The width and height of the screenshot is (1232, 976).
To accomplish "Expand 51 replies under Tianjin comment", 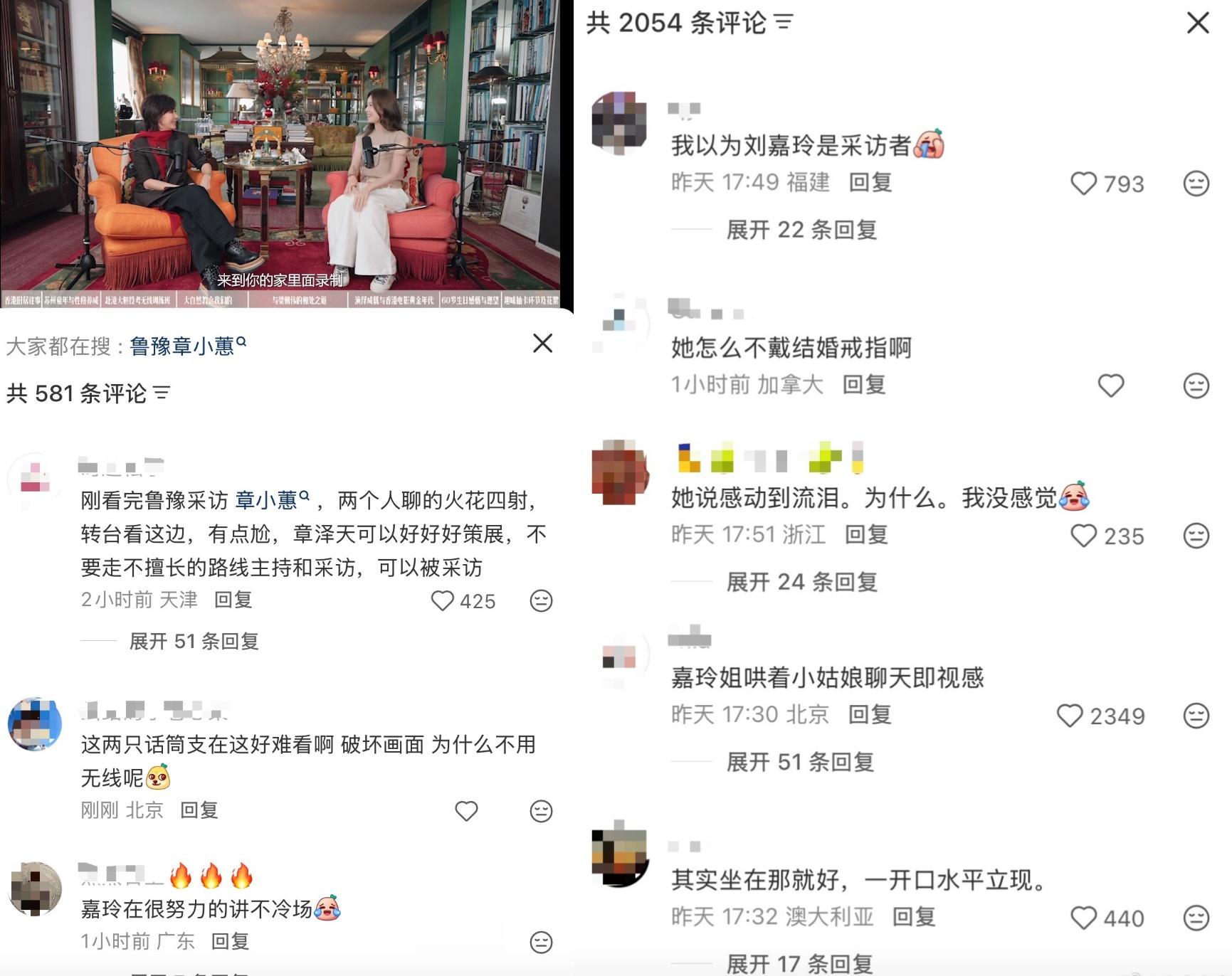I will [194, 641].
